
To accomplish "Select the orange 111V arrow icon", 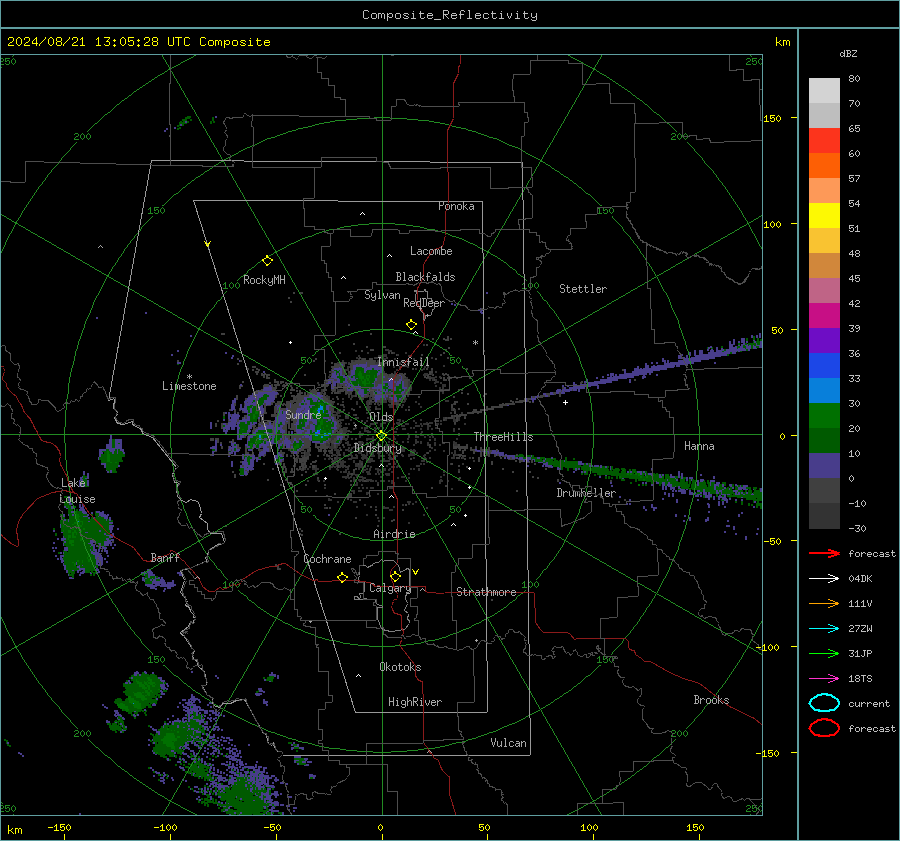I will point(824,603).
